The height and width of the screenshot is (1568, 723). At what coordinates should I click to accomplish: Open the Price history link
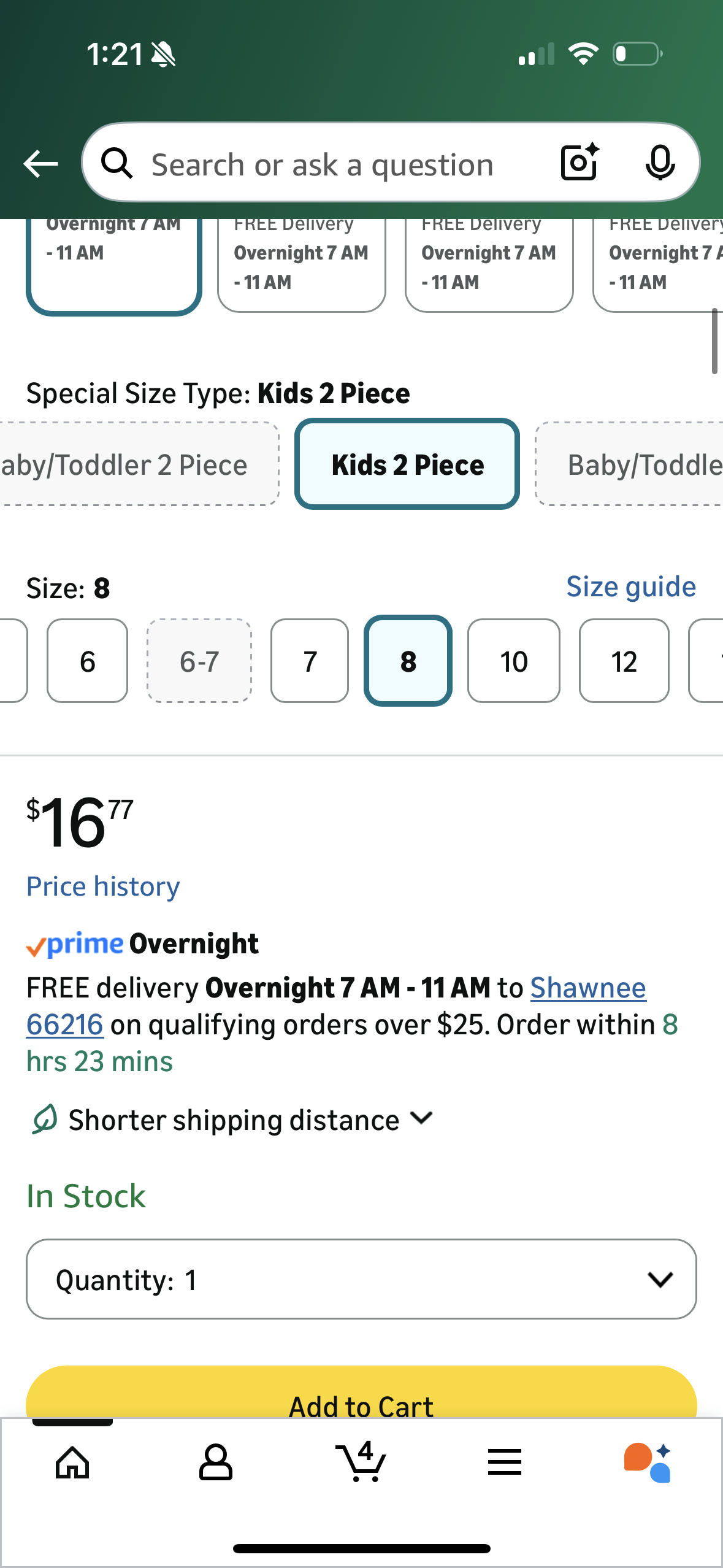(102, 885)
